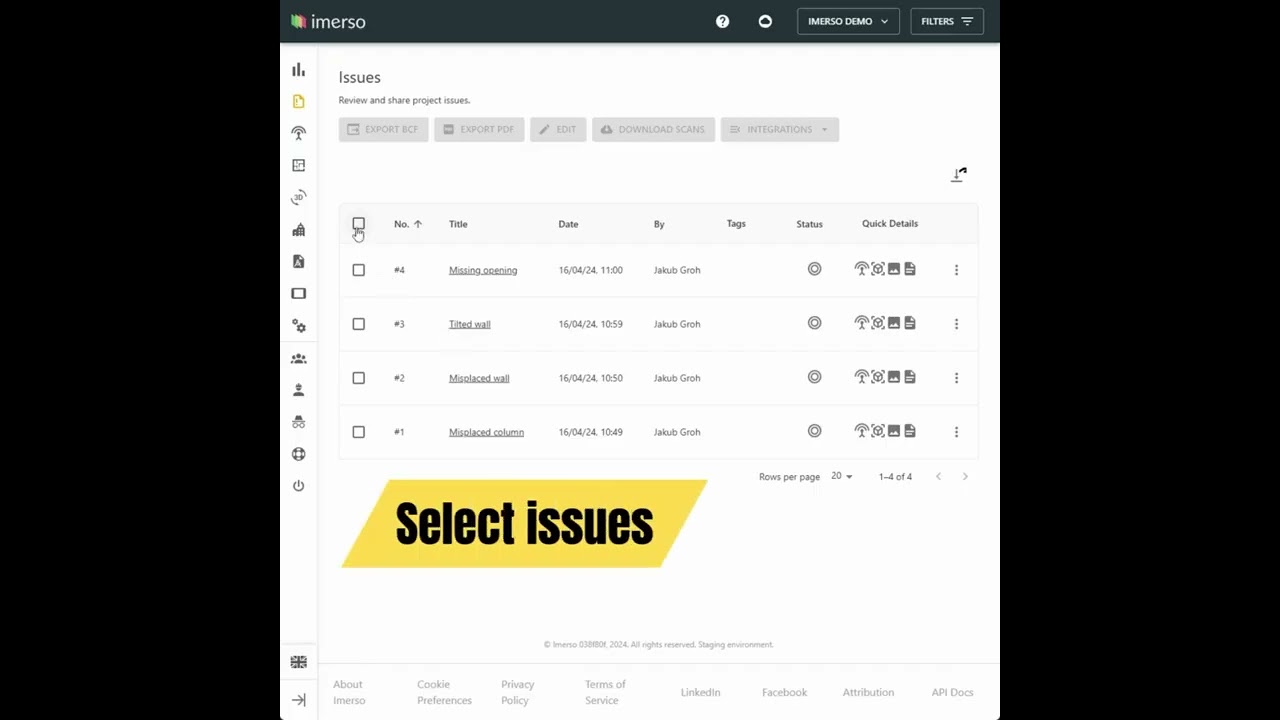Open the Filters button
The height and width of the screenshot is (720, 1280).
point(947,21)
